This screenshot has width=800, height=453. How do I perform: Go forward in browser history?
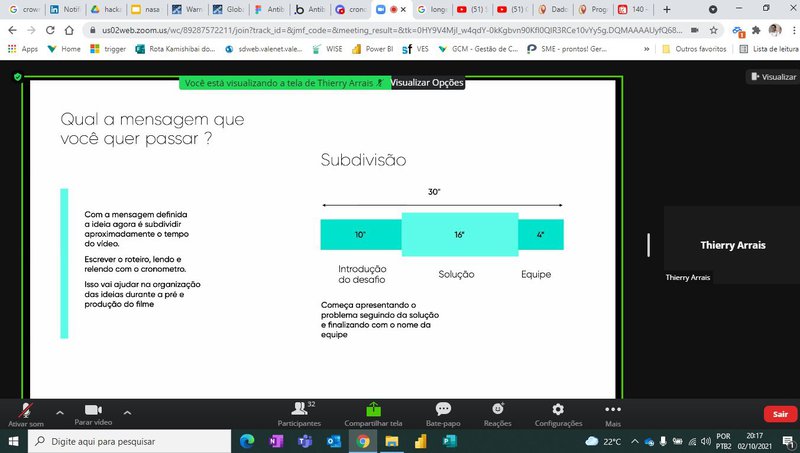pyautogui.click(x=32, y=30)
